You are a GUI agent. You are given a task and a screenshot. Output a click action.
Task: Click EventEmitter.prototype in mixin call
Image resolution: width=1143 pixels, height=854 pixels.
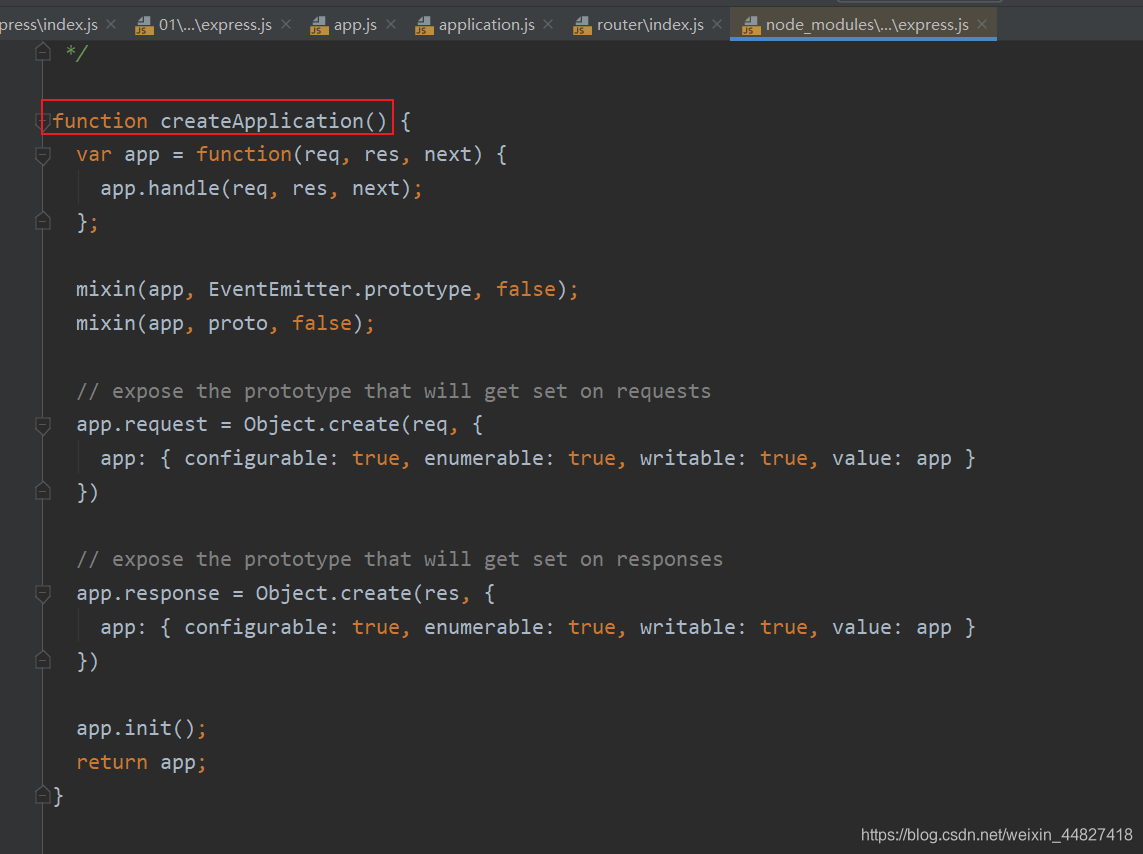(x=340, y=289)
